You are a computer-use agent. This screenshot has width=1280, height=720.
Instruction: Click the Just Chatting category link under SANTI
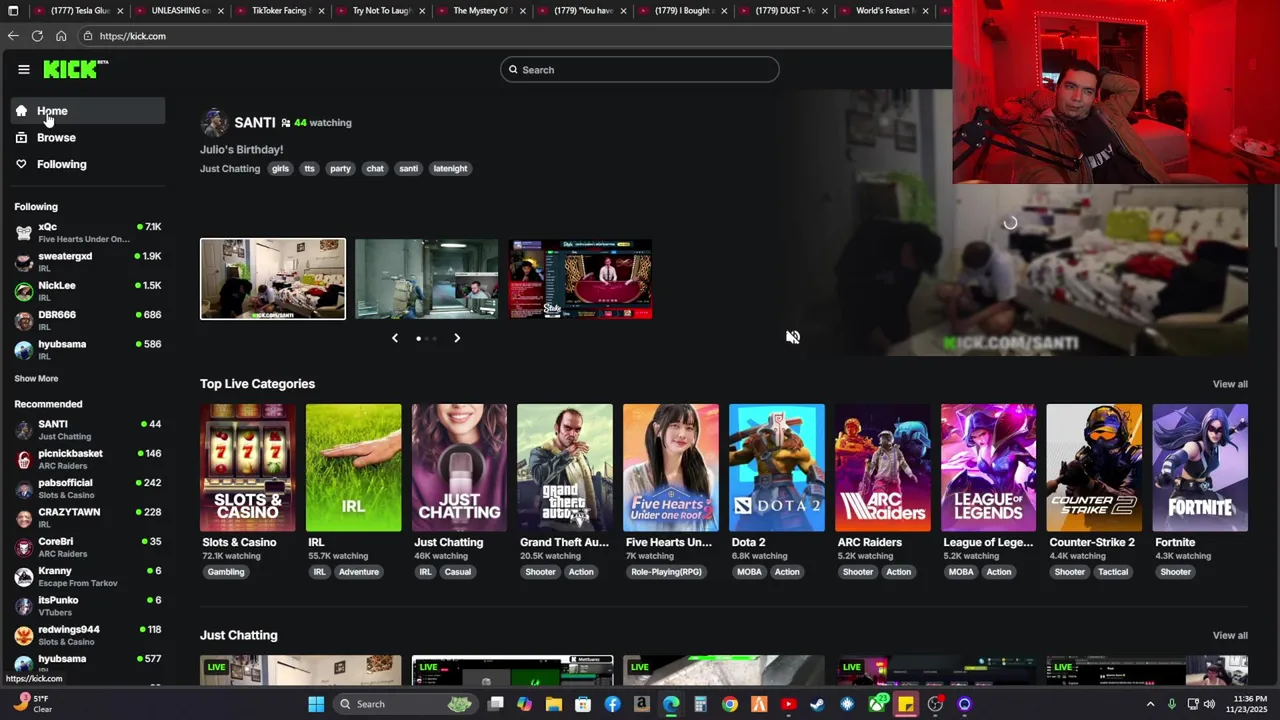pyautogui.click(x=230, y=168)
